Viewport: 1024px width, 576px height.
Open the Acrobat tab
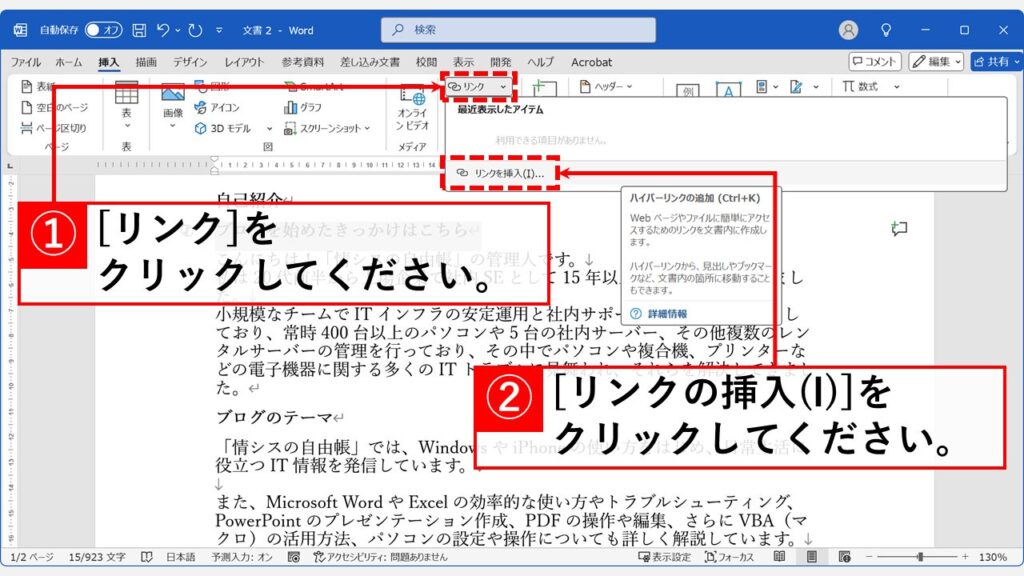pyautogui.click(x=592, y=62)
